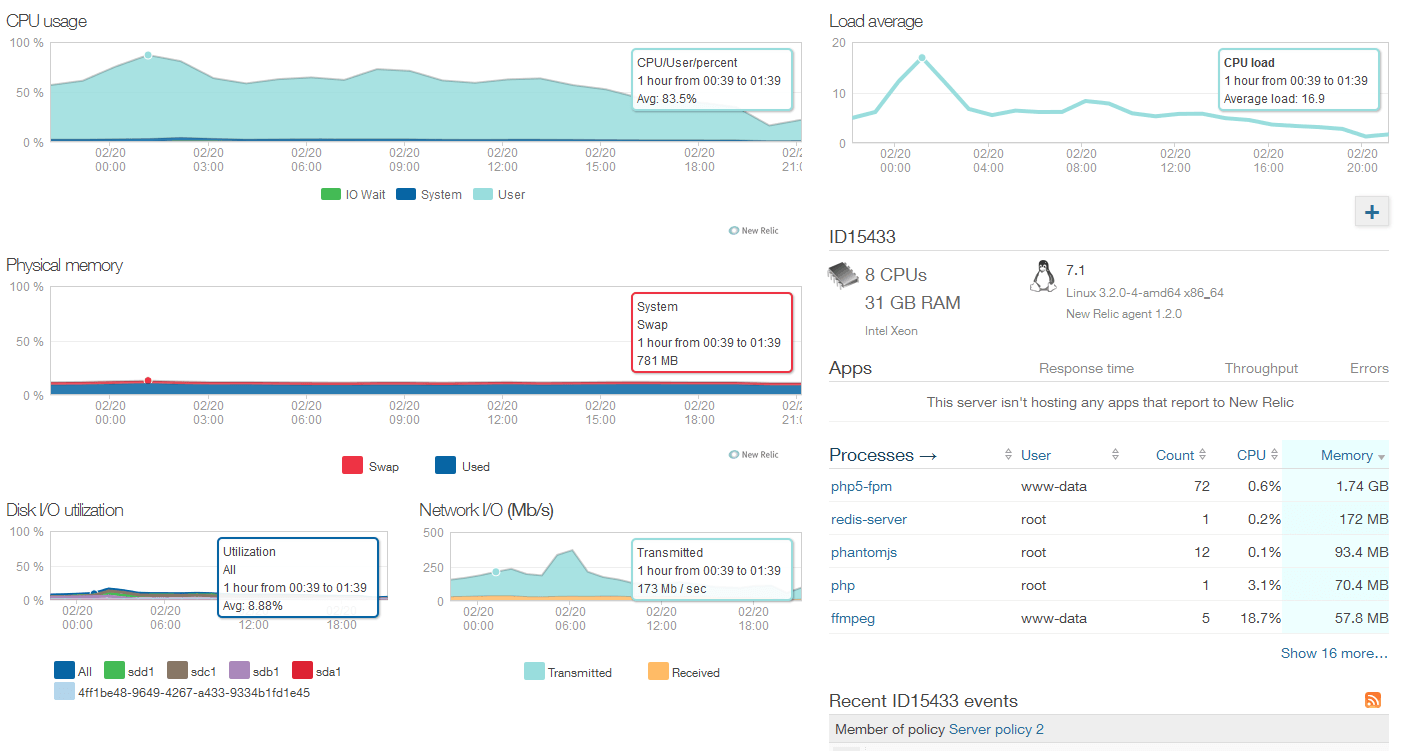1401x751 pixels.
Task: Sort processes by CPU column
Action: tap(1258, 455)
